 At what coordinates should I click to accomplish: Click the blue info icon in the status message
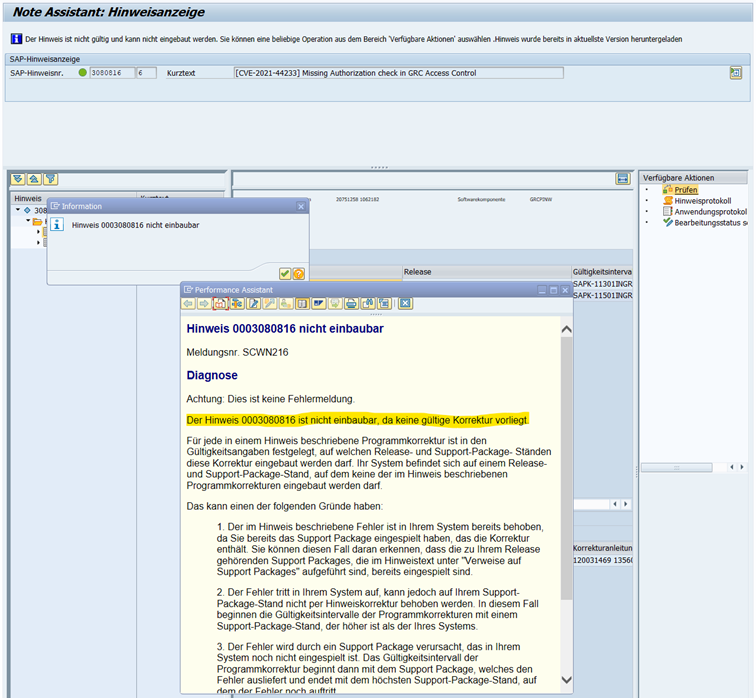(16, 39)
